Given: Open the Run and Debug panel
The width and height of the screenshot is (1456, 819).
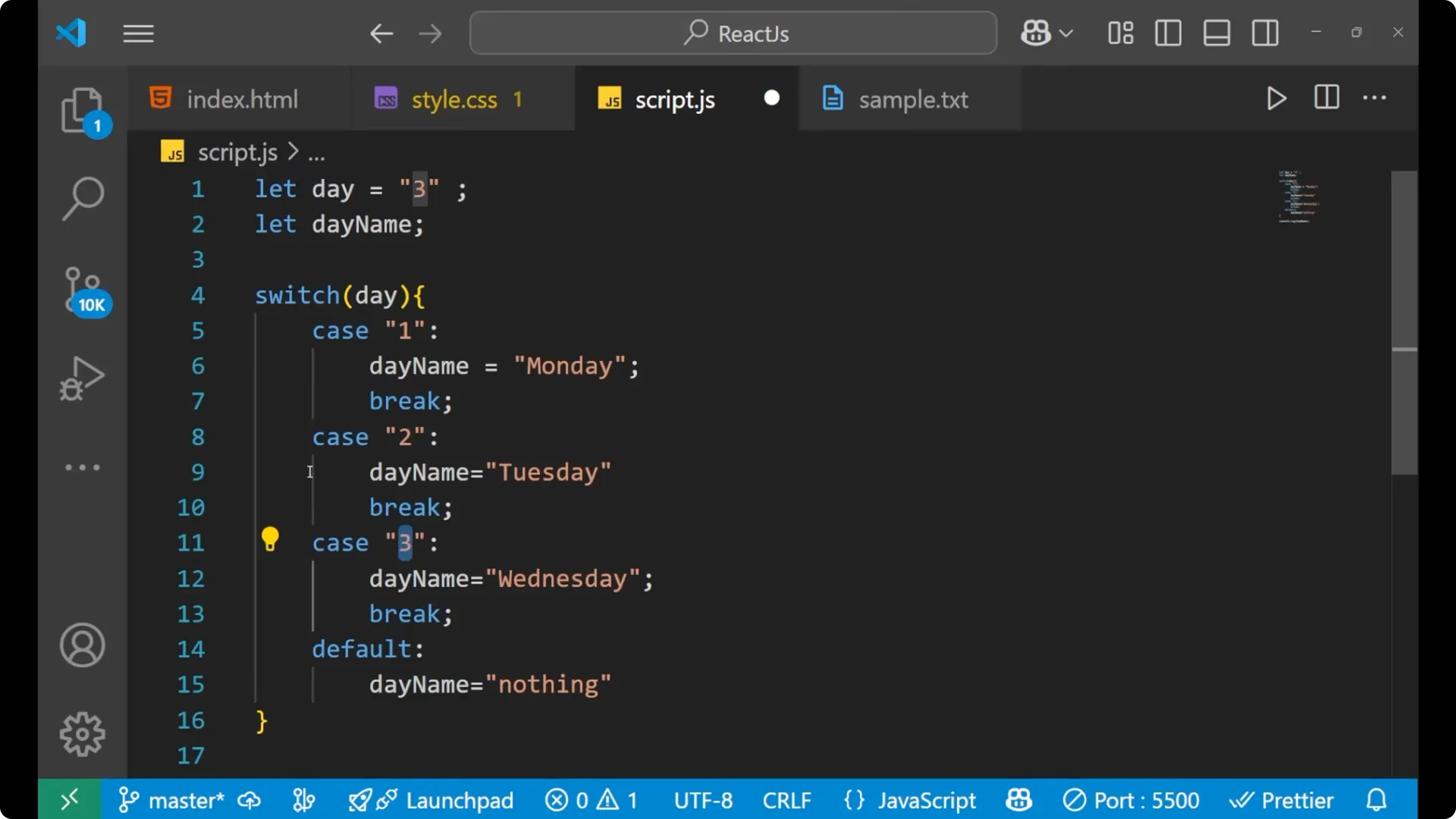Looking at the screenshot, I should (x=81, y=378).
